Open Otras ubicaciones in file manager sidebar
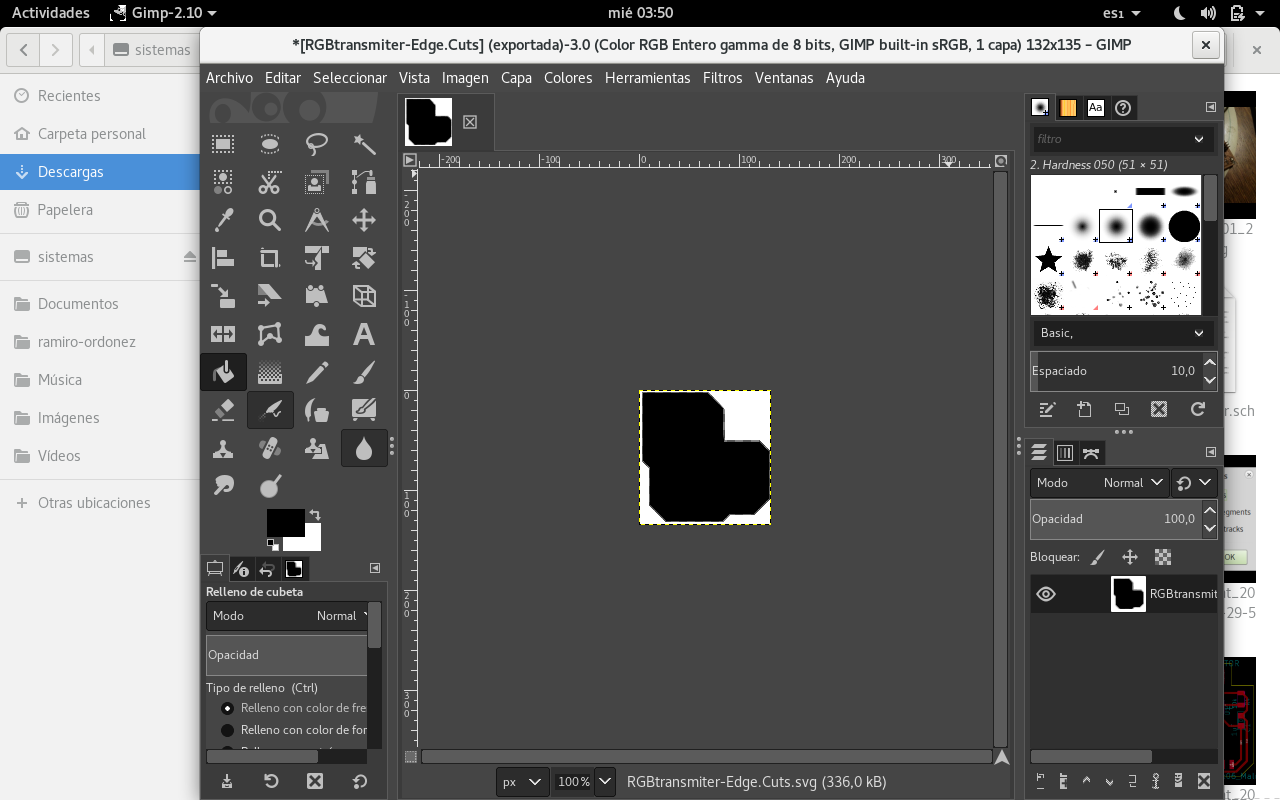Image resolution: width=1280 pixels, height=800 pixels. [100, 503]
